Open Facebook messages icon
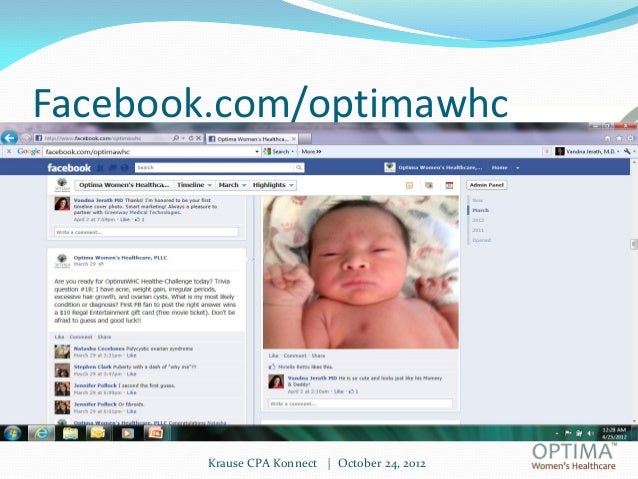The width and height of the screenshot is (638, 479). coord(113,168)
